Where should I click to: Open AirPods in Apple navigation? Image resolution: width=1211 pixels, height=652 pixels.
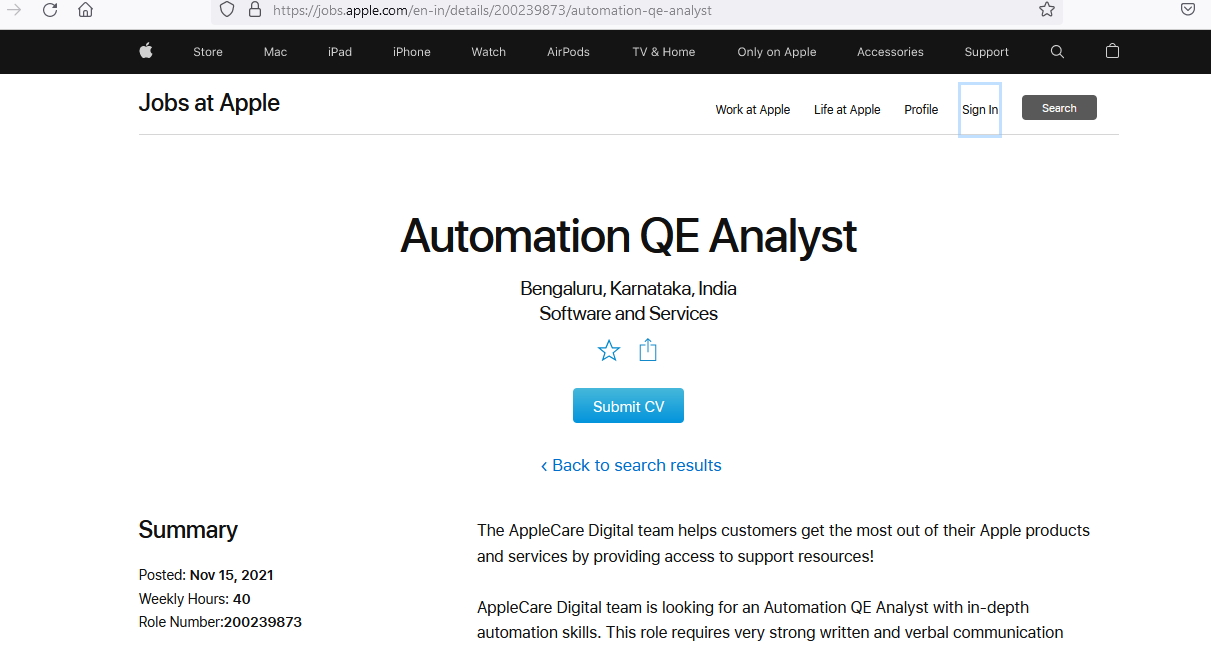coord(568,52)
